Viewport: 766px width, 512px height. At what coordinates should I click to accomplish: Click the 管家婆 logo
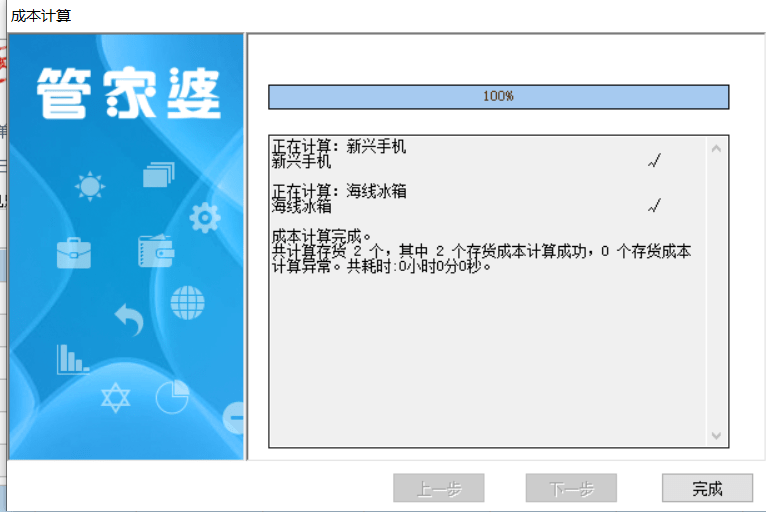click(x=128, y=95)
